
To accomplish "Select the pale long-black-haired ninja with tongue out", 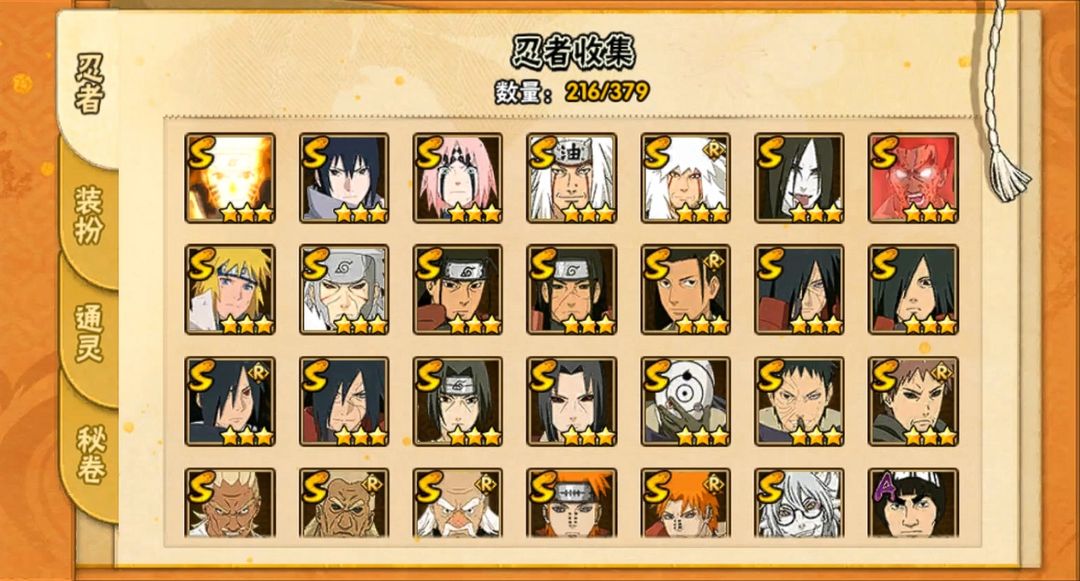I will 799,178.
